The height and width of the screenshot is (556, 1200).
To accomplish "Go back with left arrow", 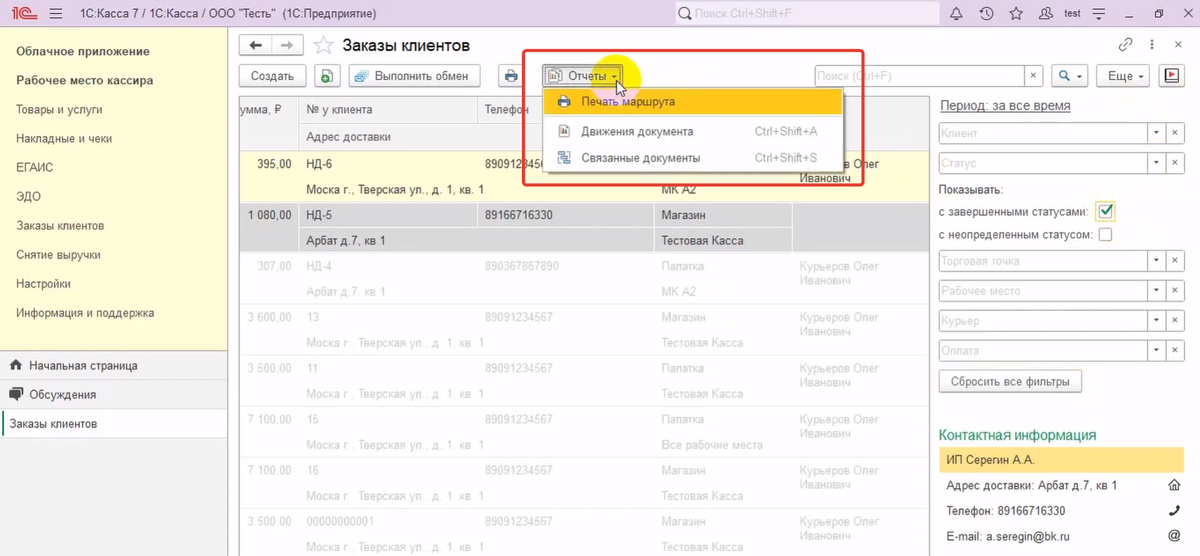I will [256, 46].
